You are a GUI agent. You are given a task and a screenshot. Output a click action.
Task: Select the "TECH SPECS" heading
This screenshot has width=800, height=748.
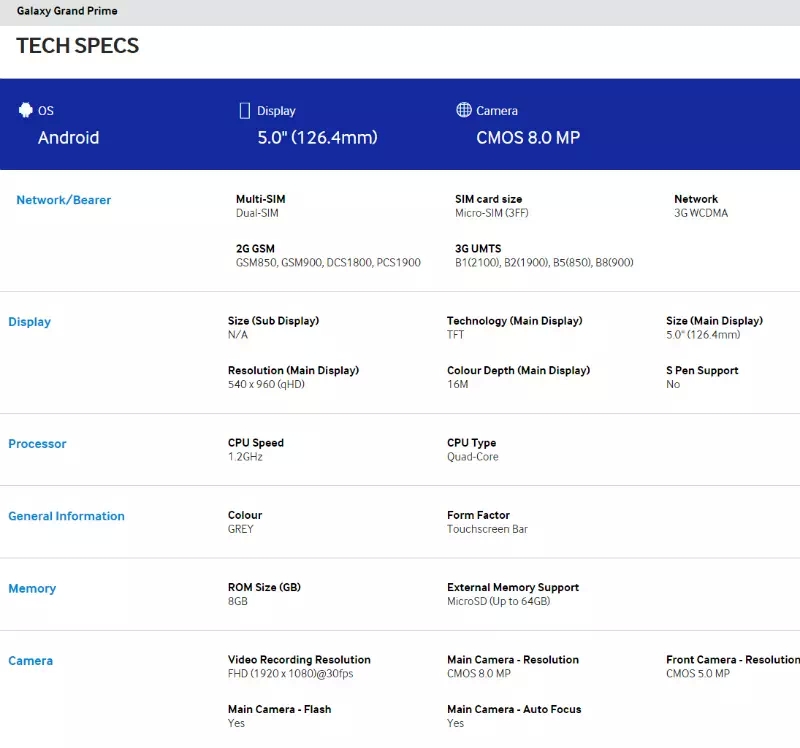click(78, 45)
